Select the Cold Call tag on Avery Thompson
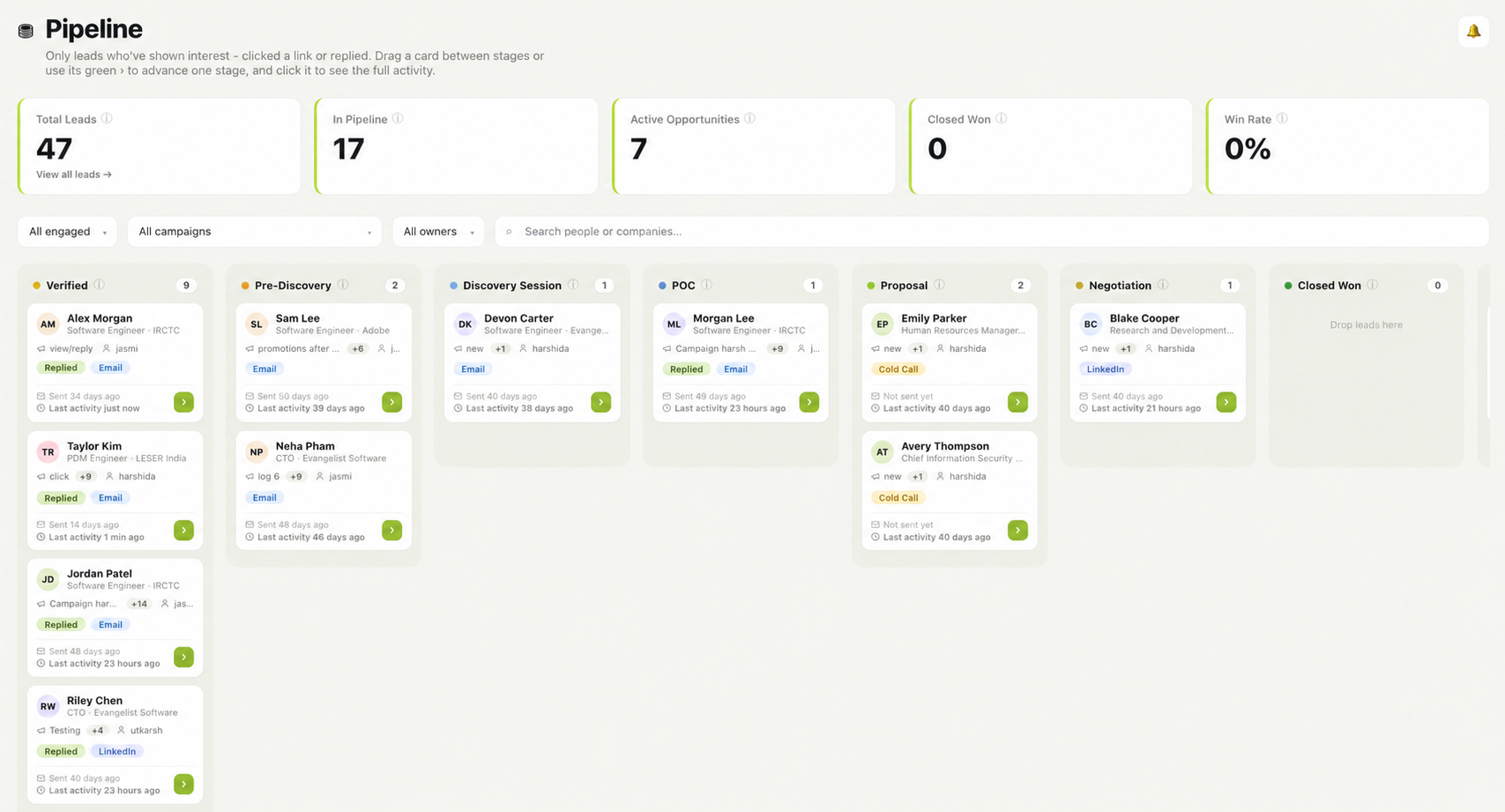Viewport: 1505px width, 812px height. pos(898,498)
